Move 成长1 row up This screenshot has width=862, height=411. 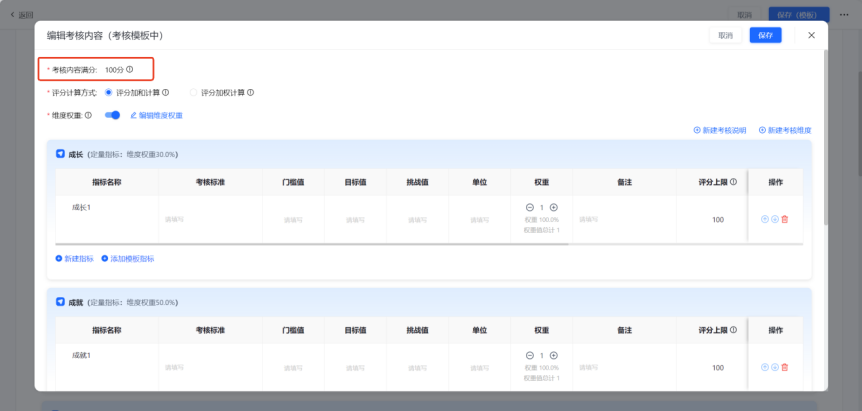pyautogui.click(x=765, y=219)
